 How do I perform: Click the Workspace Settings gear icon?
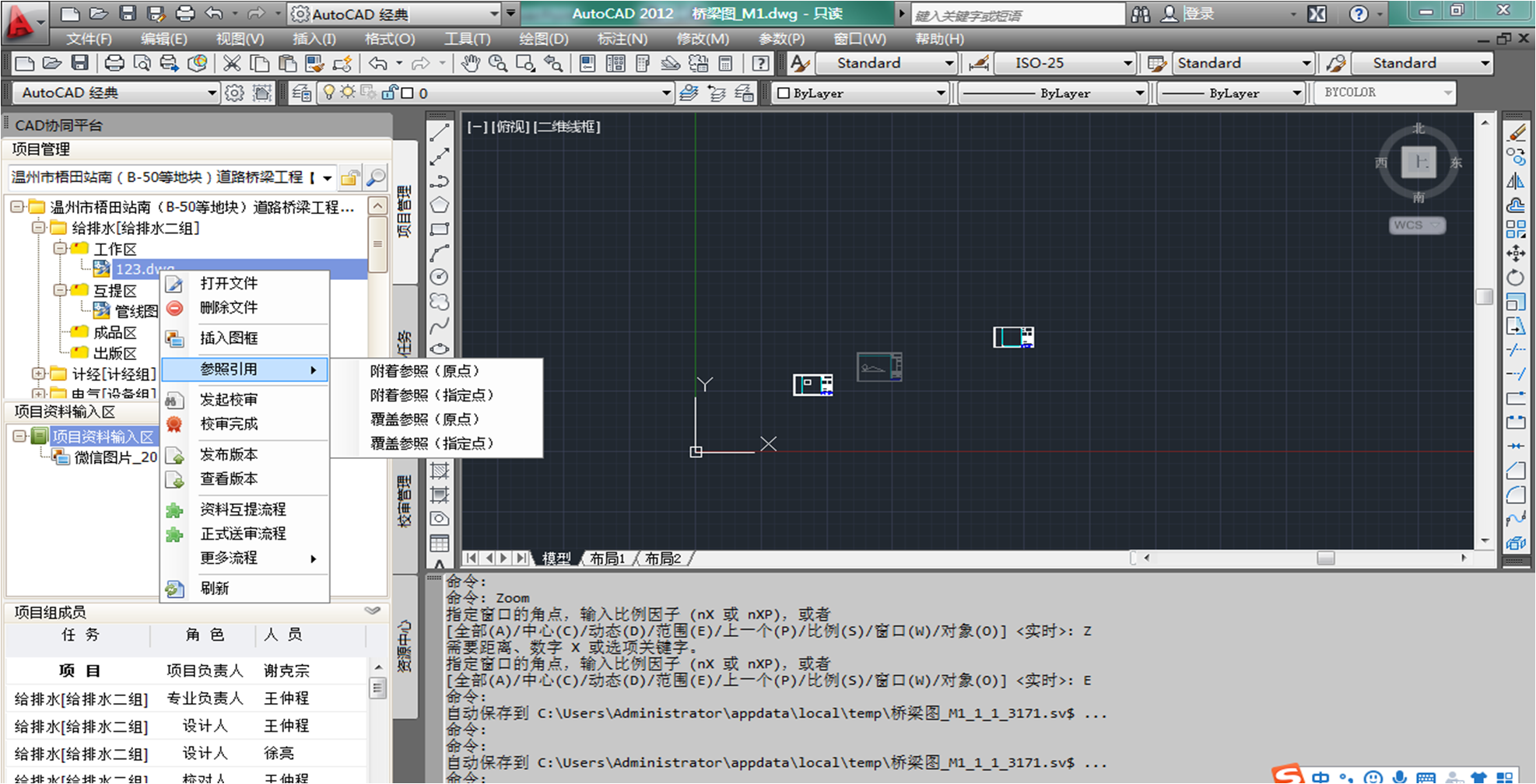(234, 93)
